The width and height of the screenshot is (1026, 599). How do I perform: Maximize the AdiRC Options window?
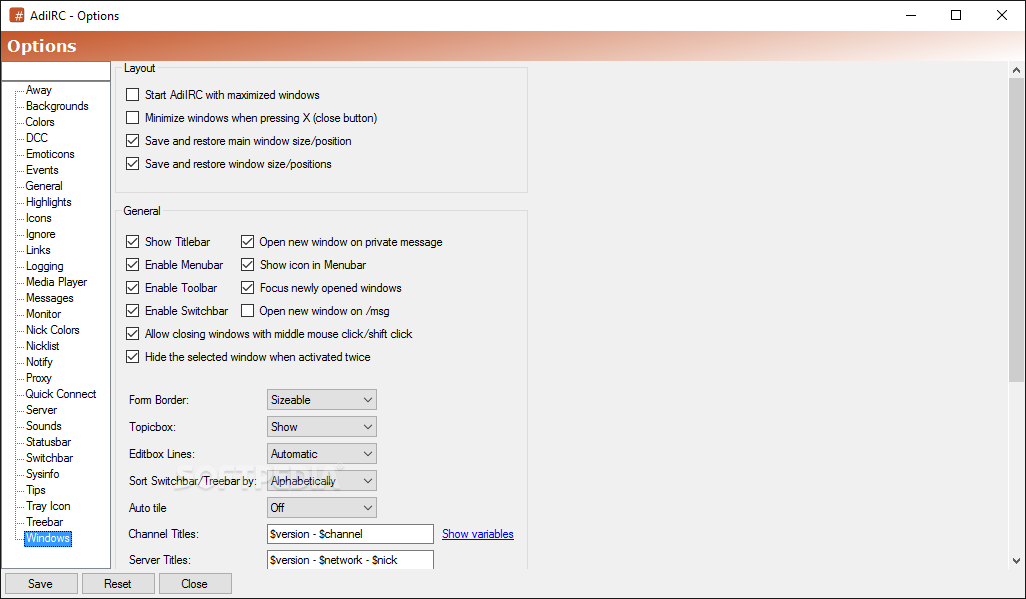click(956, 15)
